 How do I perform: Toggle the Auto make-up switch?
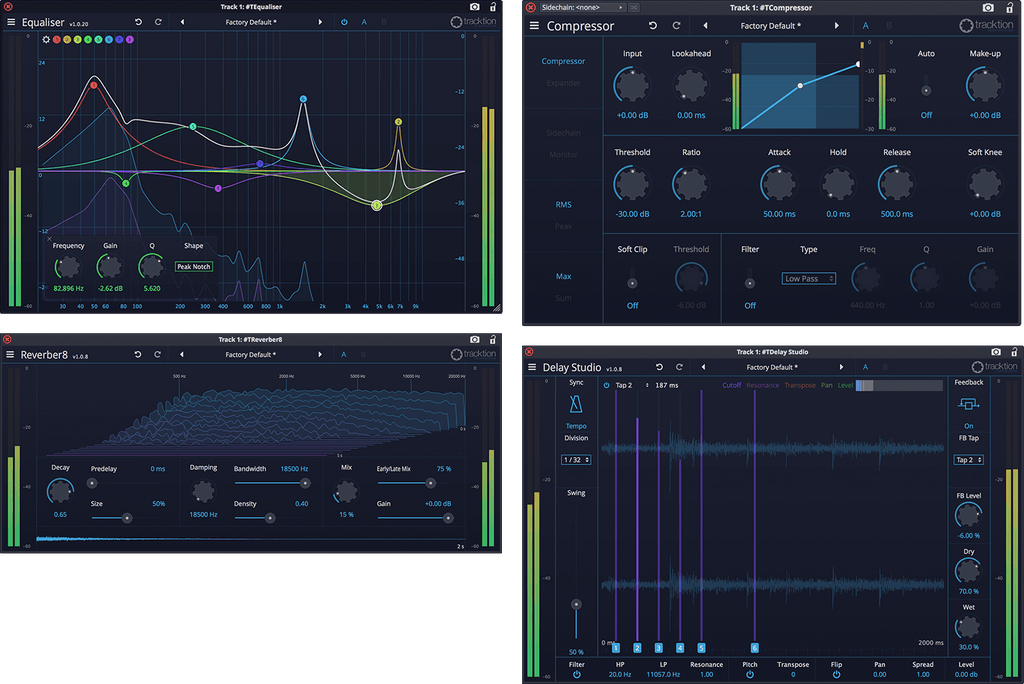coord(926,86)
